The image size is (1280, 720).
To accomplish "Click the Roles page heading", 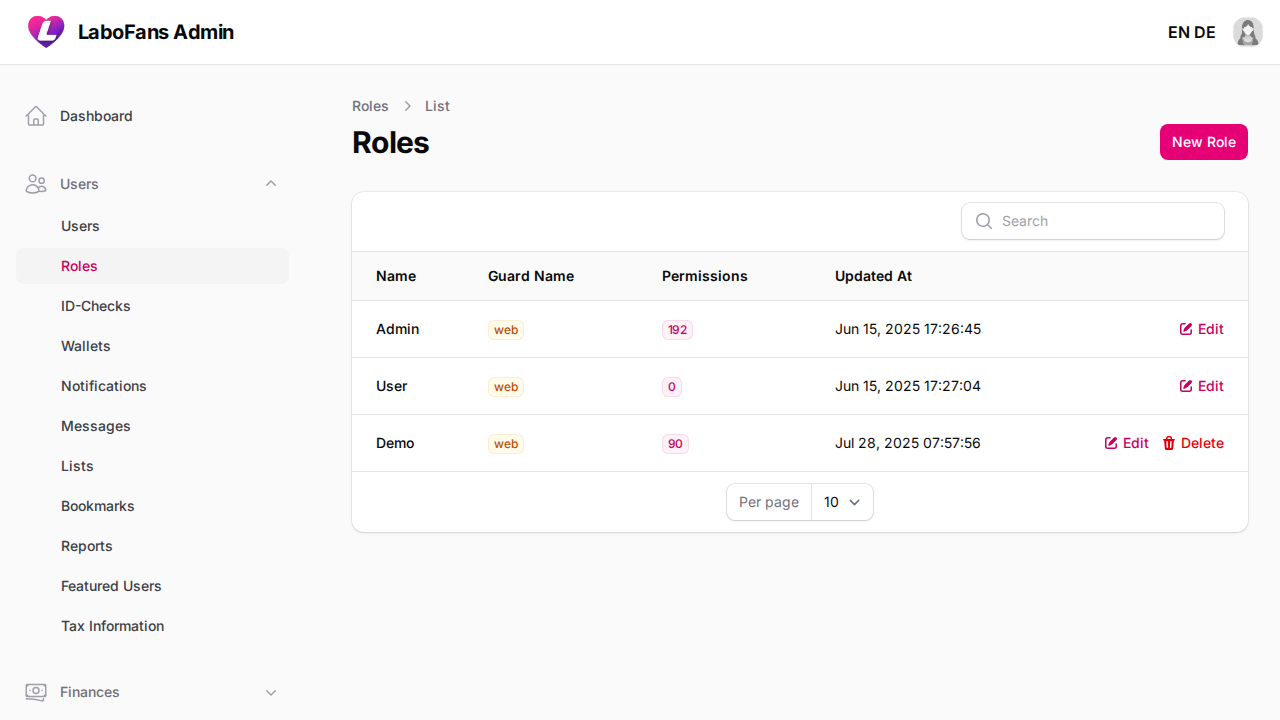I will 391,143.
